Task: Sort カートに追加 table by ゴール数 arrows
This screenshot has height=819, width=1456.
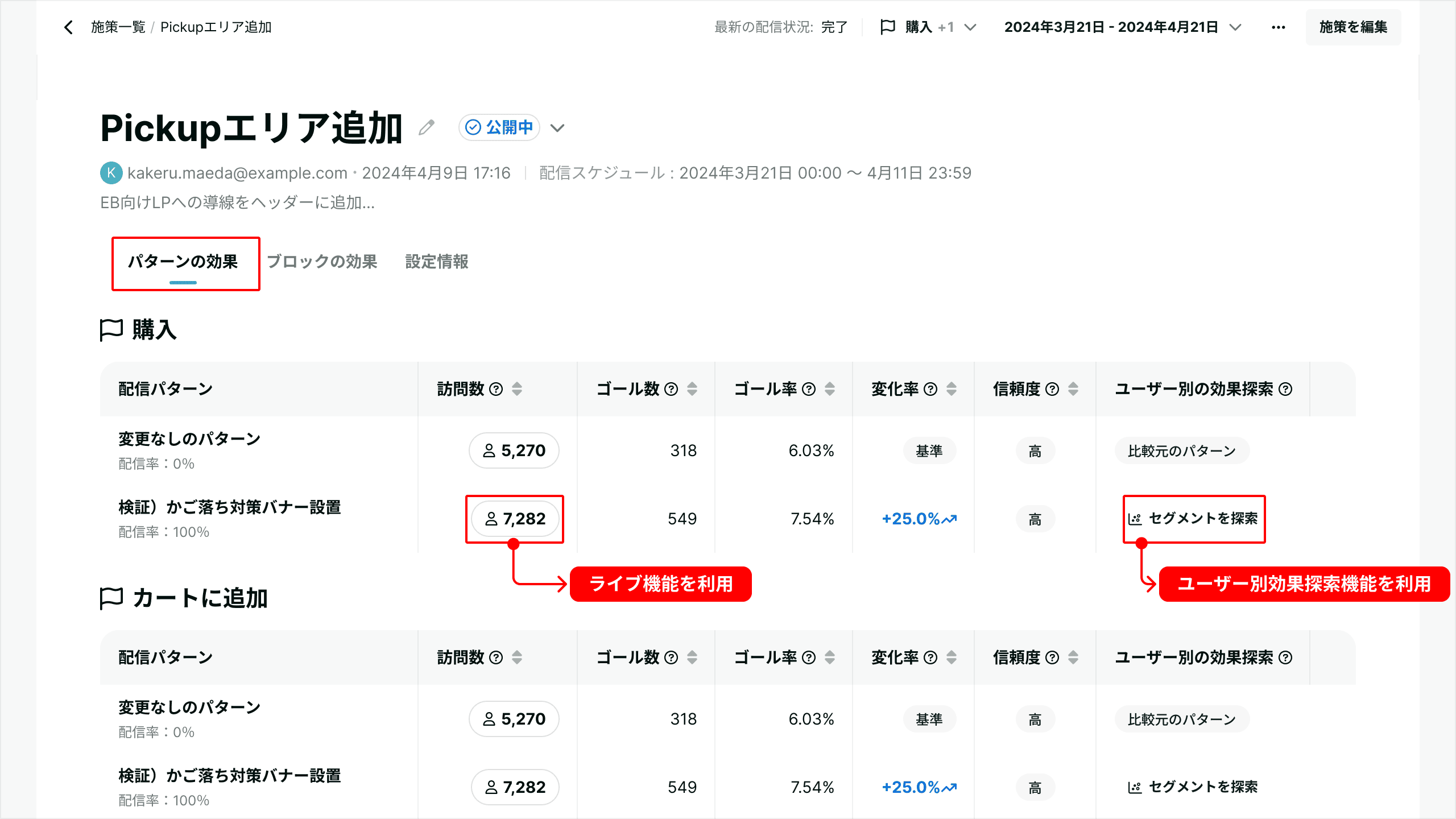Action: coord(692,657)
